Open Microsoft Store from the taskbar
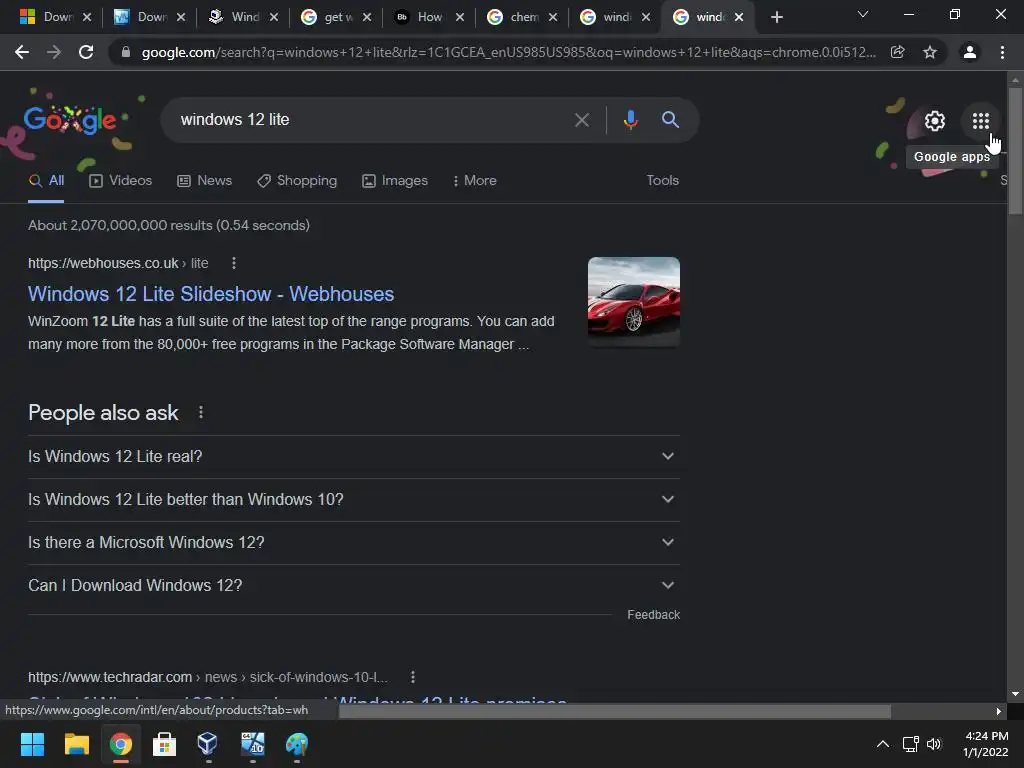The width and height of the screenshot is (1024, 768). 164,744
